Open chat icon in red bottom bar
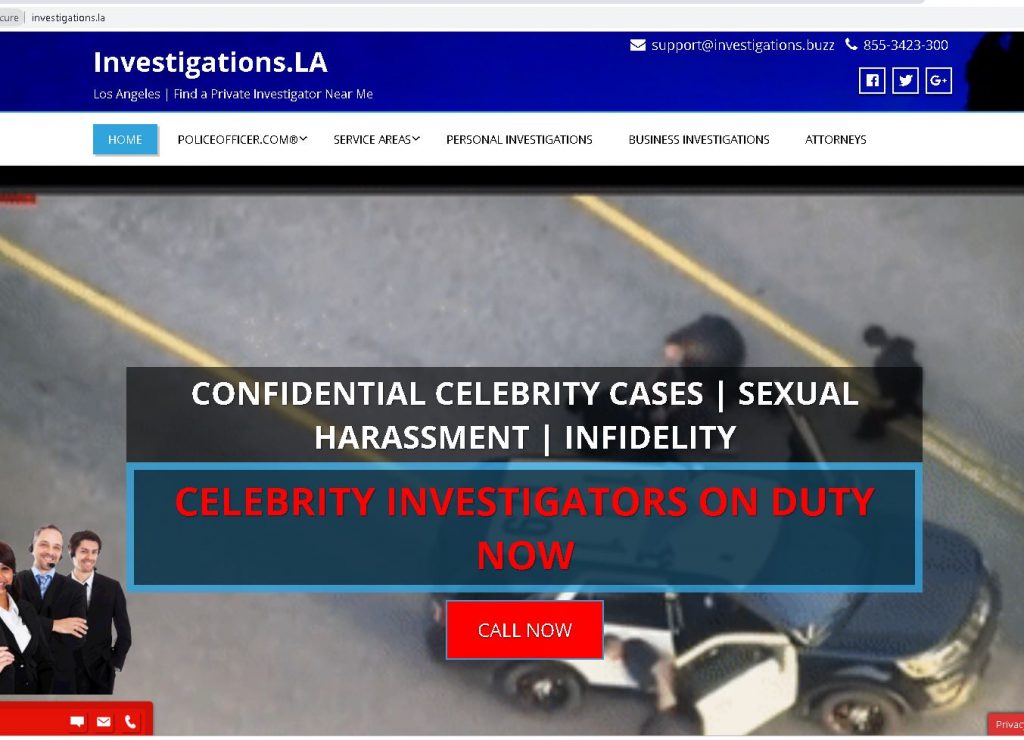1024x740 pixels. point(77,722)
